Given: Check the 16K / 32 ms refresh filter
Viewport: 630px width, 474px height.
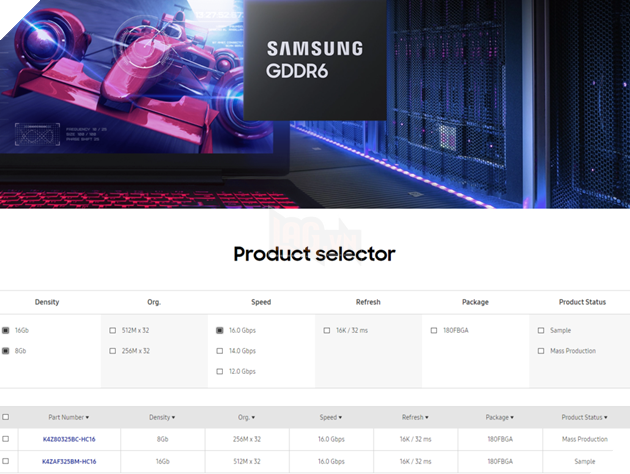Looking at the screenshot, I should 327,330.
